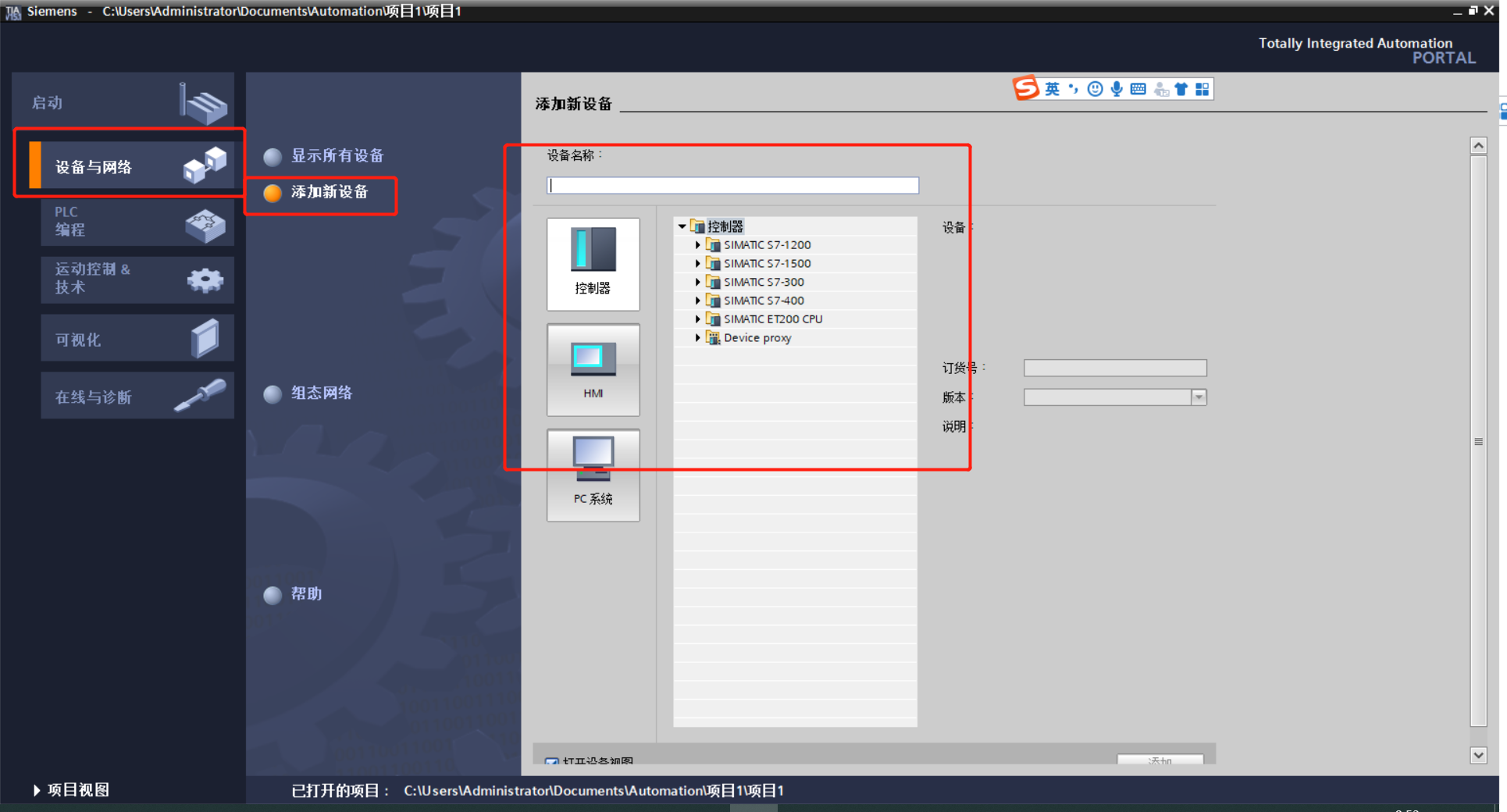Image resolution: width=1507 pixels, height=812 pixels.
Task: Open the 版本 dropdown arrow
Action: [1199, 397]
